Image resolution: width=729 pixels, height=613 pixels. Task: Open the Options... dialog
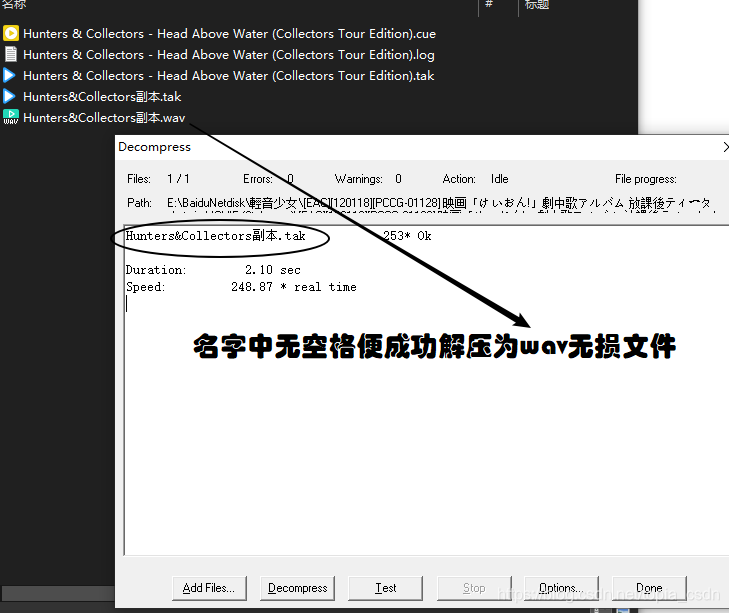[x=562, y=588]
